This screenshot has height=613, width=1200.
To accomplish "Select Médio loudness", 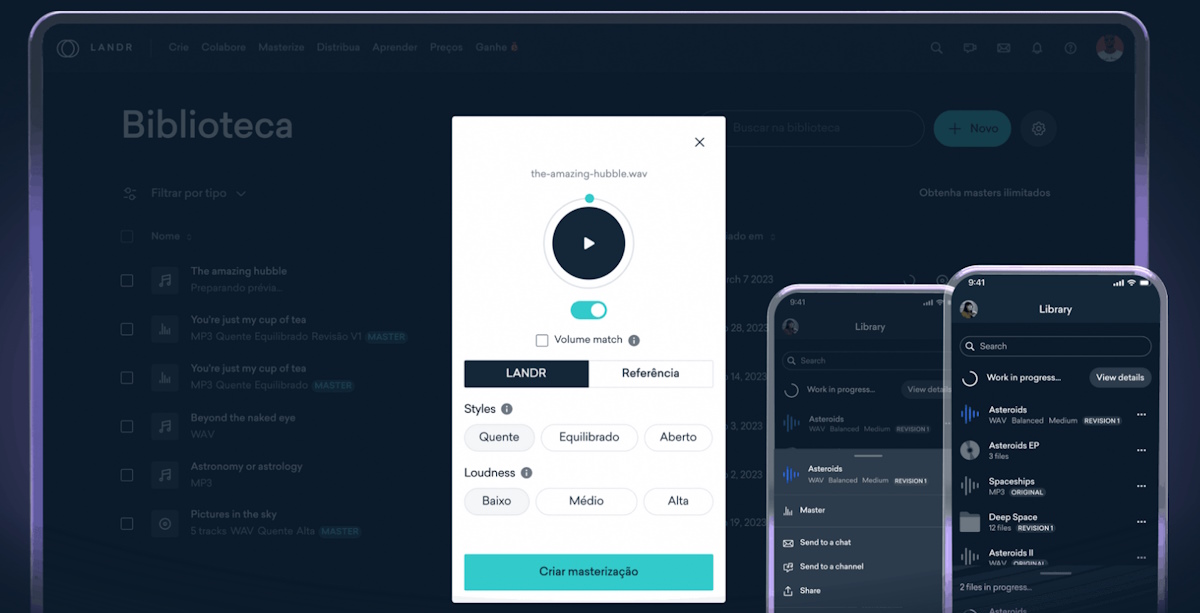I will click(x=586, y=501).
